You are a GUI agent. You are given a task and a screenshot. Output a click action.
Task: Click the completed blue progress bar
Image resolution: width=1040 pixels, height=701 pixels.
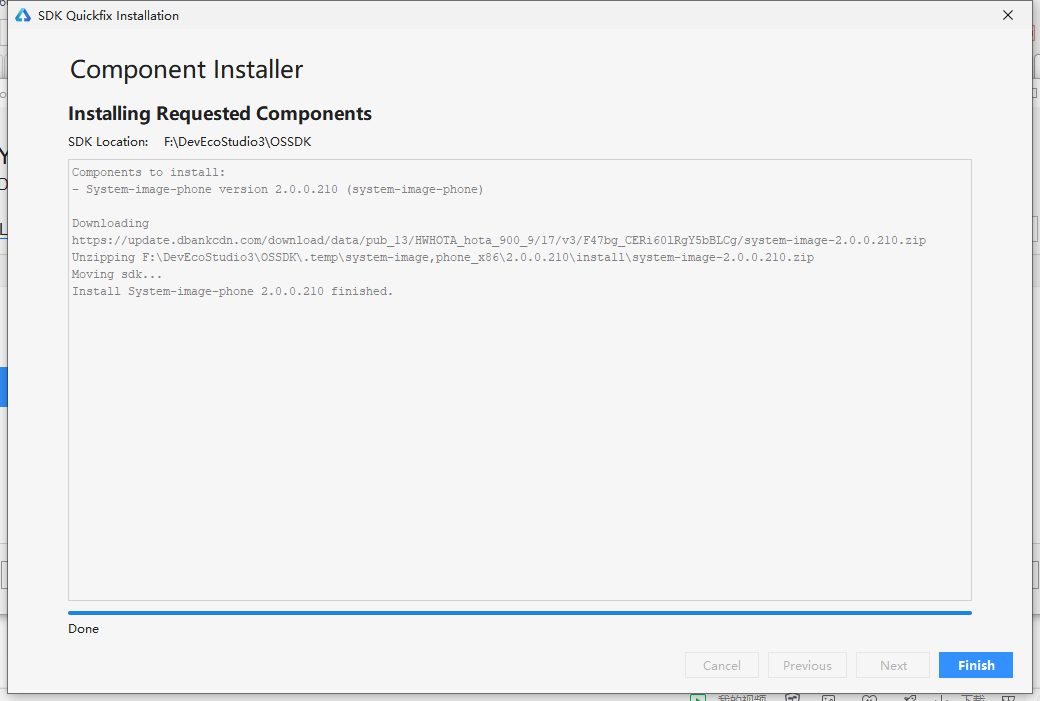pos(519,613)
